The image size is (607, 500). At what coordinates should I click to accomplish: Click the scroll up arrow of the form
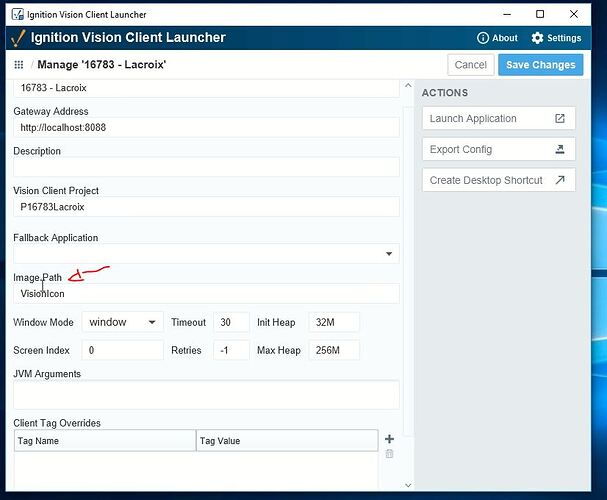408,85
